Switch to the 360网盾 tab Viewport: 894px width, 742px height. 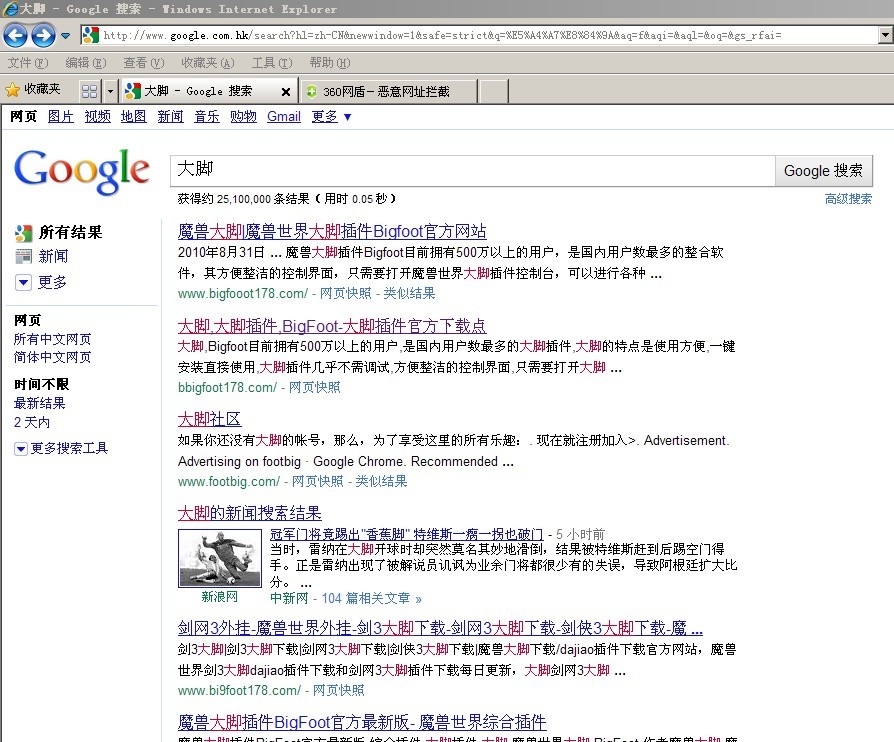point(389,91)
